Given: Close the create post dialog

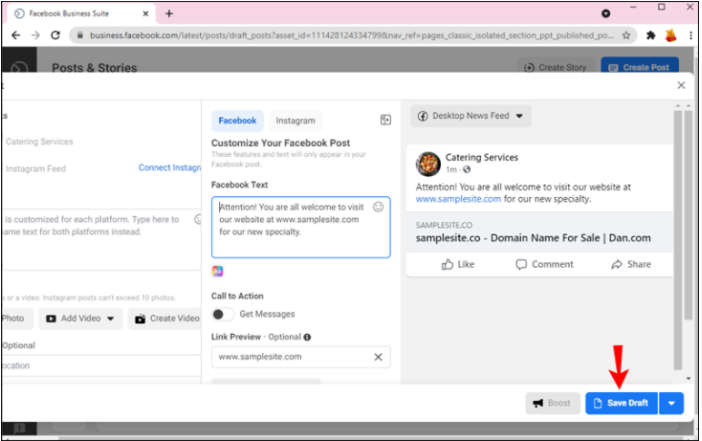Looking at the screenshot, I should (681, 85).
